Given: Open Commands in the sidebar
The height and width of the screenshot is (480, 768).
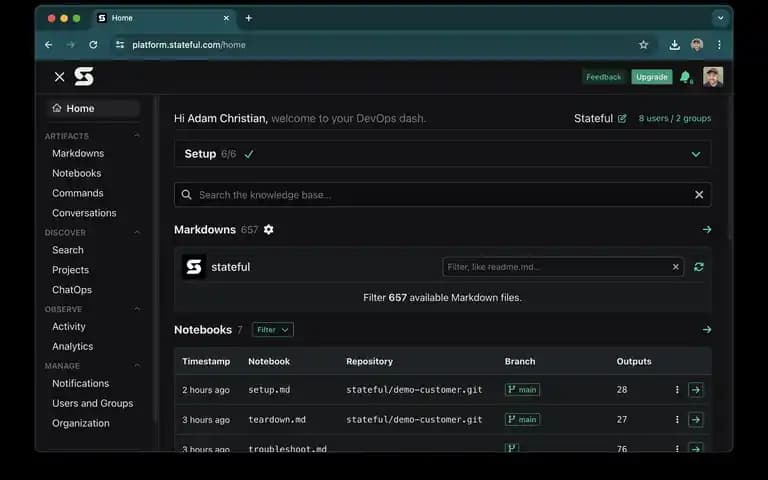Looking at the screenshot, I should coord(77,193).
